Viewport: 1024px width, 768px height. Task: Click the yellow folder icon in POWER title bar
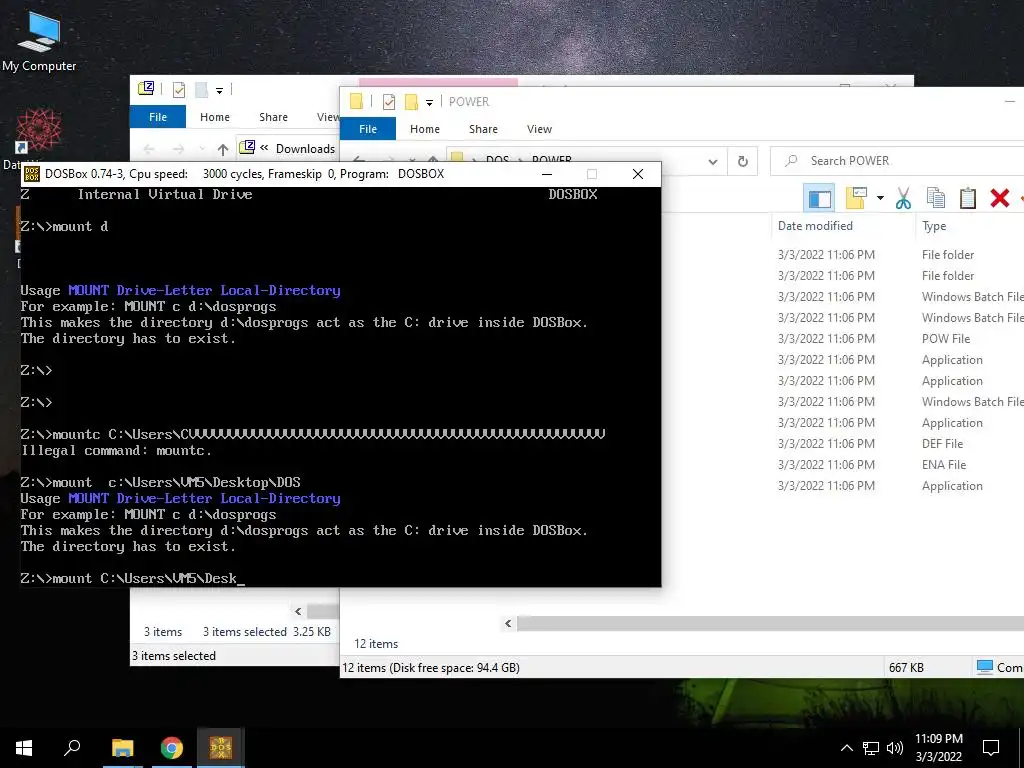356,101
